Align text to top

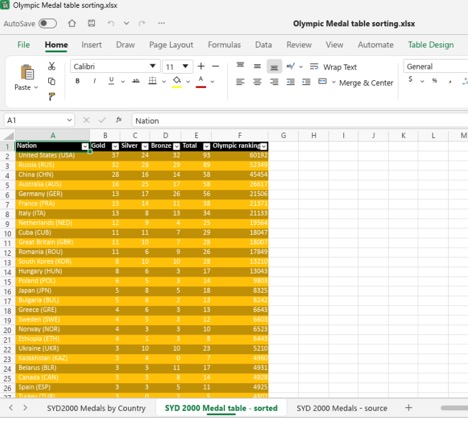click(240, 66)
